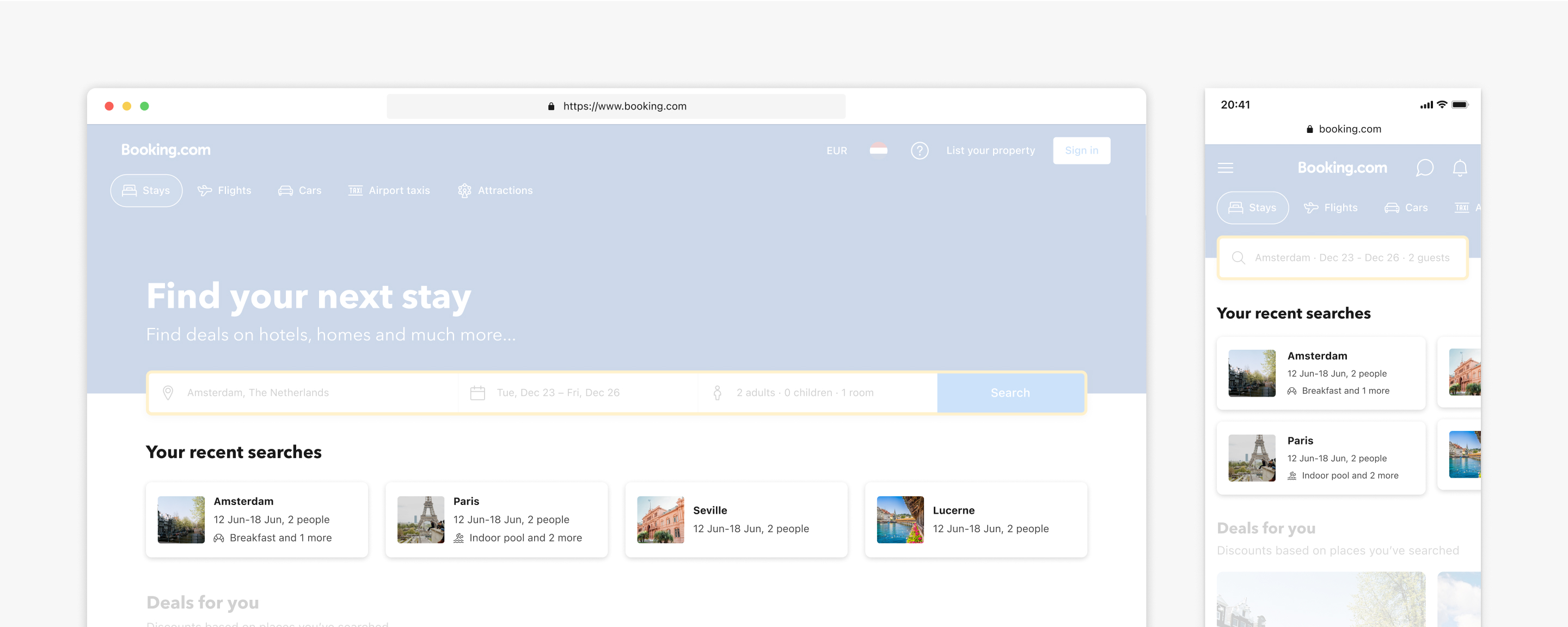This screenshot has height=627, width=1568.
Task: Click the padlock icon in mobile address bar
Action: pos(1309,129)
